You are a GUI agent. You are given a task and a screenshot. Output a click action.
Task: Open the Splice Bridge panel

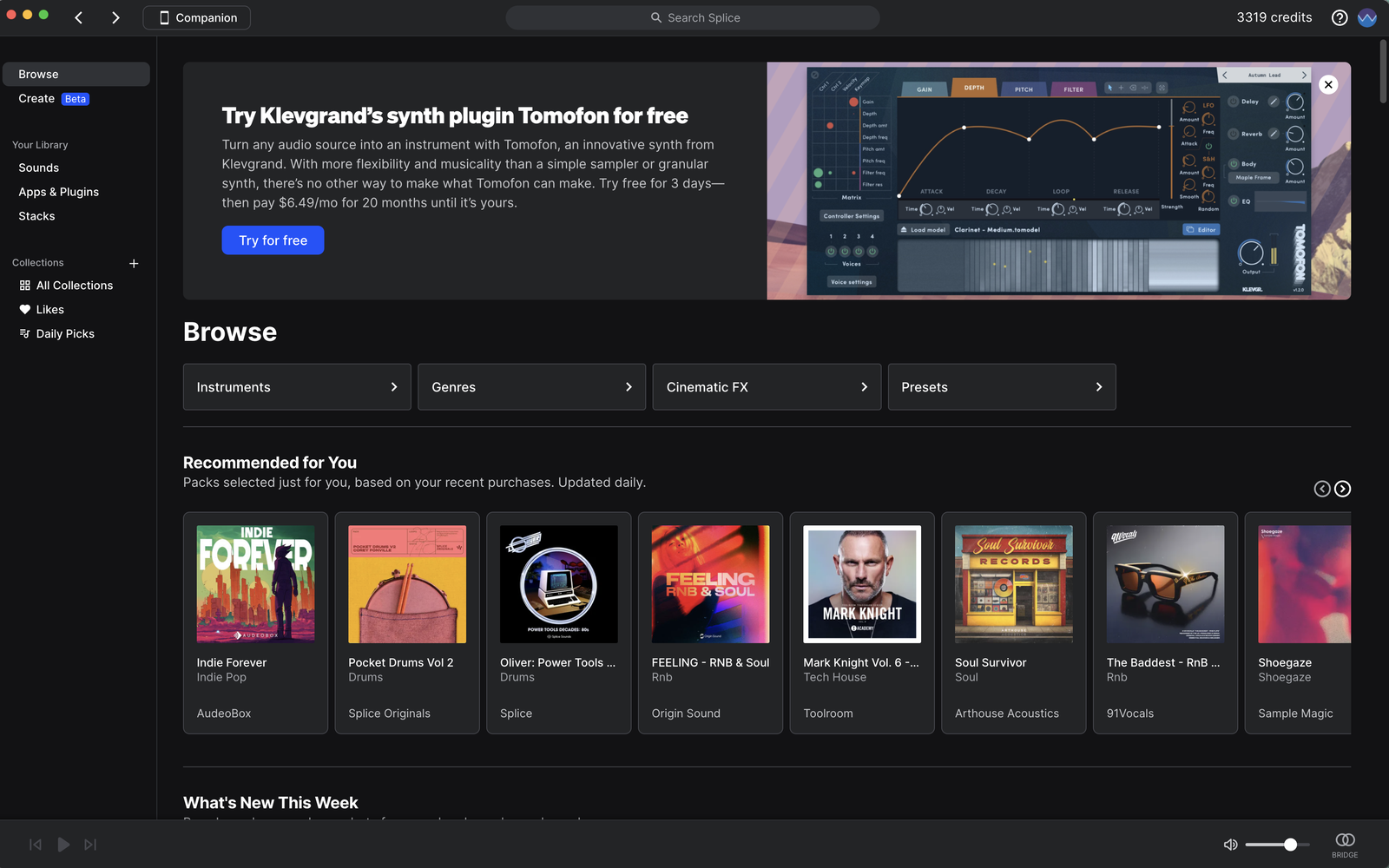(x=1345, y=843)
